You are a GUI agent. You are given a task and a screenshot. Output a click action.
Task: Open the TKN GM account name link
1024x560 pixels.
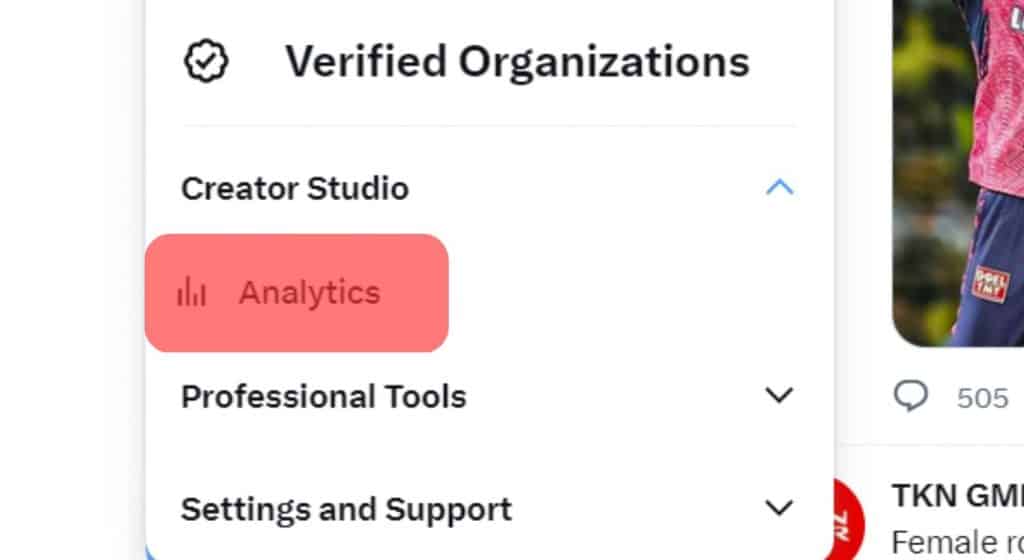[x=957, y=496]
